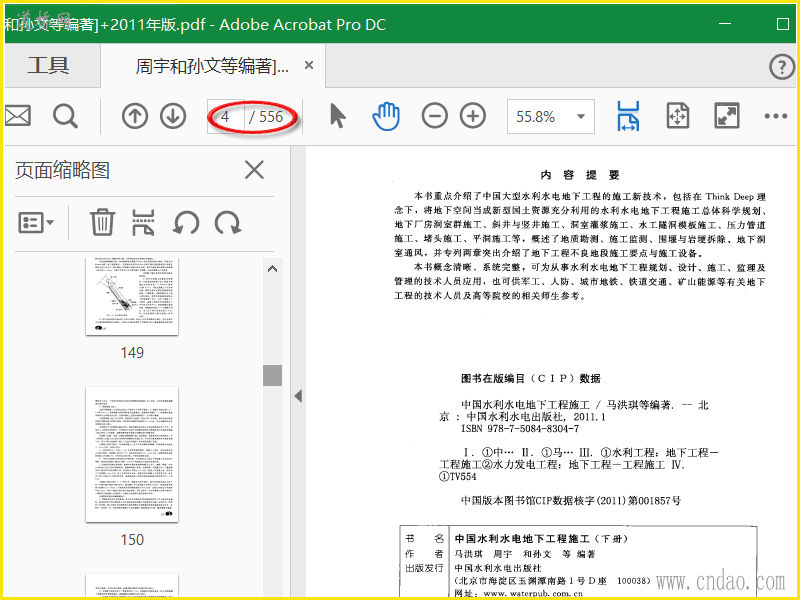Open the more tools ellipsis menu

776,116
